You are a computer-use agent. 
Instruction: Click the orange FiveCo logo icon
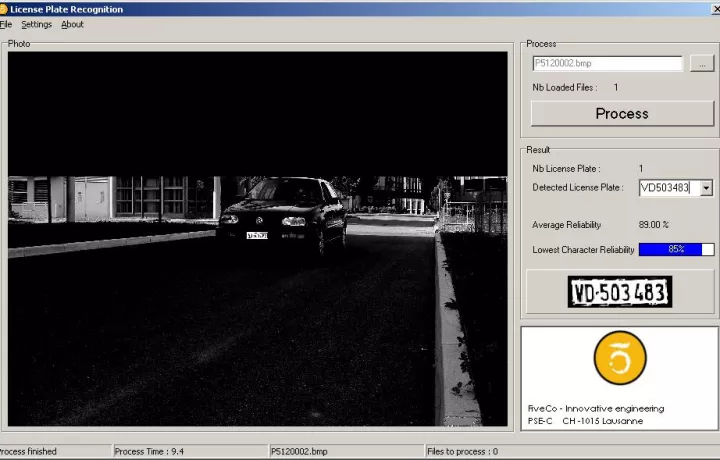coord(620,358)
